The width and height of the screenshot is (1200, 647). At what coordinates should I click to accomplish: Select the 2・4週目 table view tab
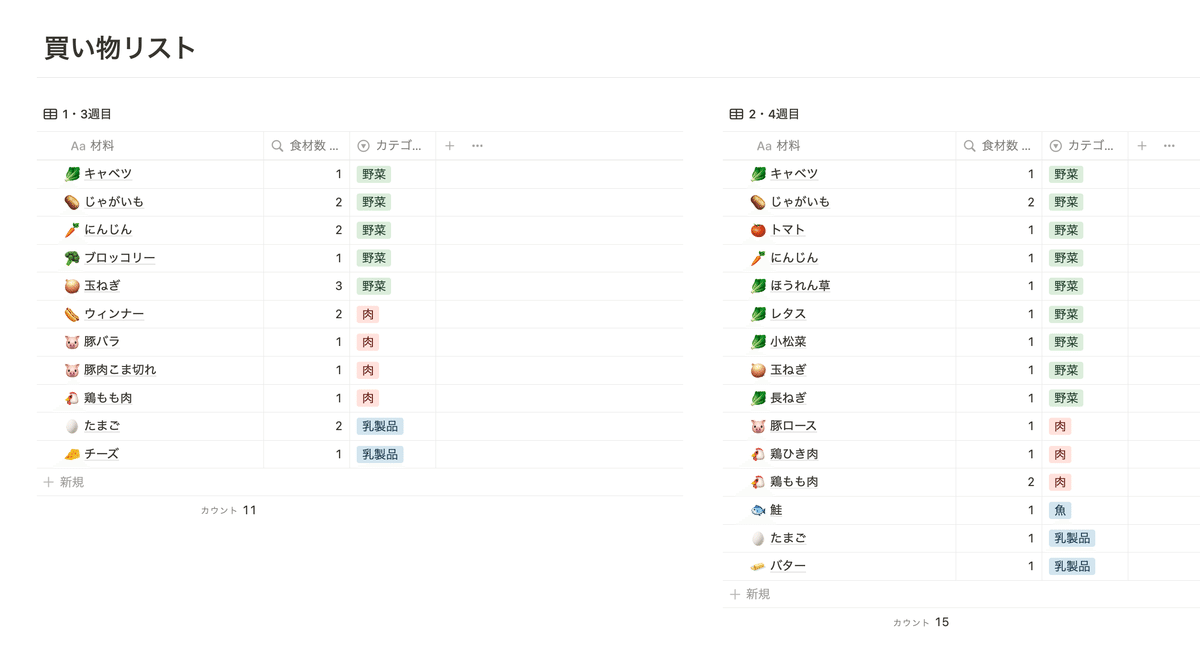click(773, 114)
